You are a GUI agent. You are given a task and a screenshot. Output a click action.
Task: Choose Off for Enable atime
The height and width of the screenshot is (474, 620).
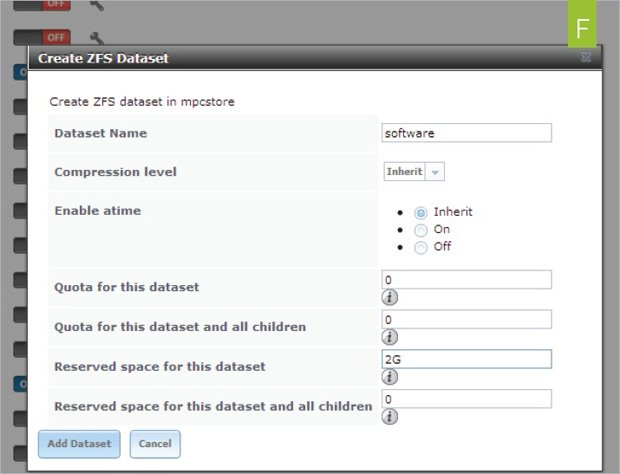421,247
